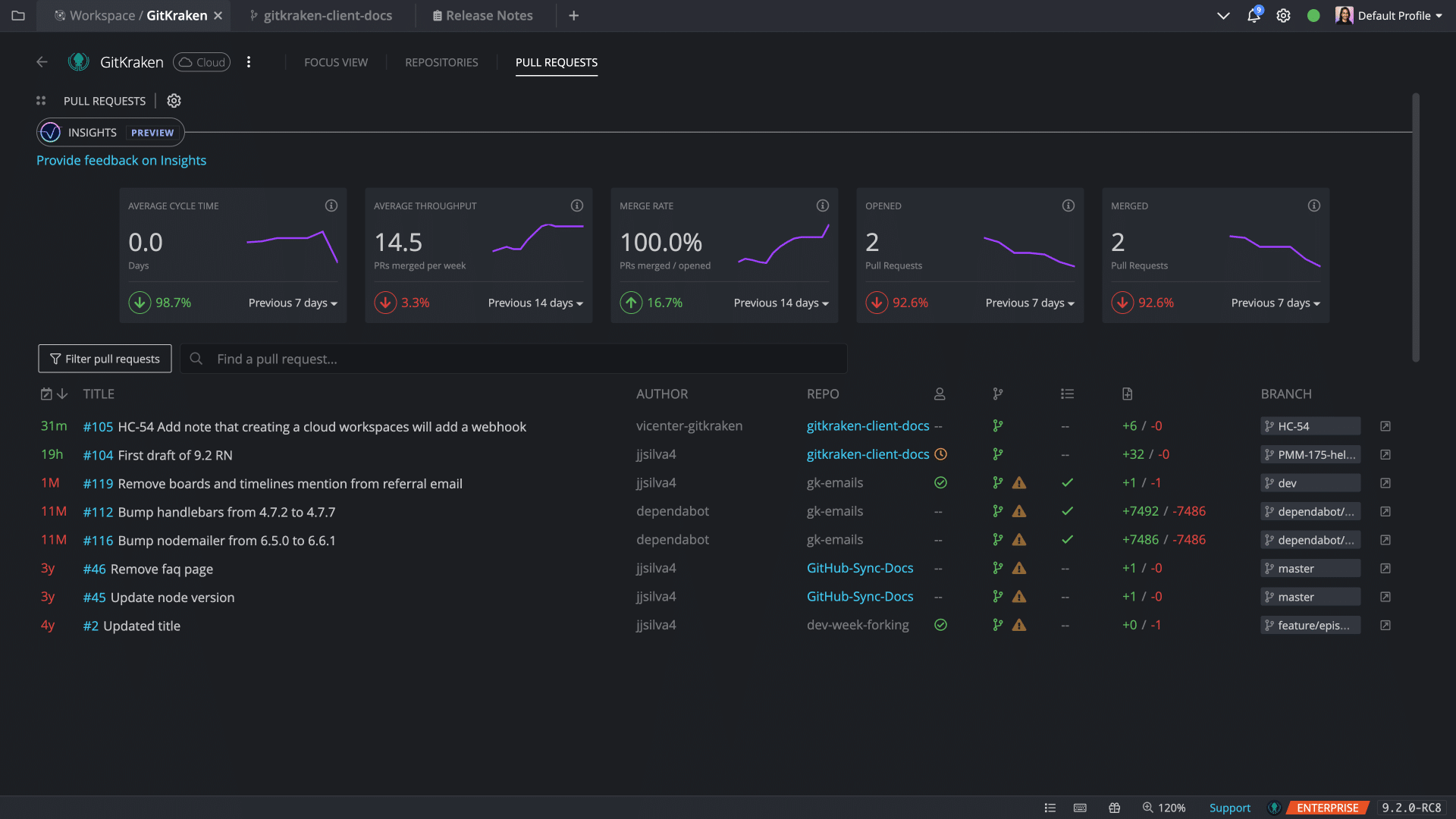Click the TITLE column header
This screenshot has height=819, width=1456.
(99, 394)
